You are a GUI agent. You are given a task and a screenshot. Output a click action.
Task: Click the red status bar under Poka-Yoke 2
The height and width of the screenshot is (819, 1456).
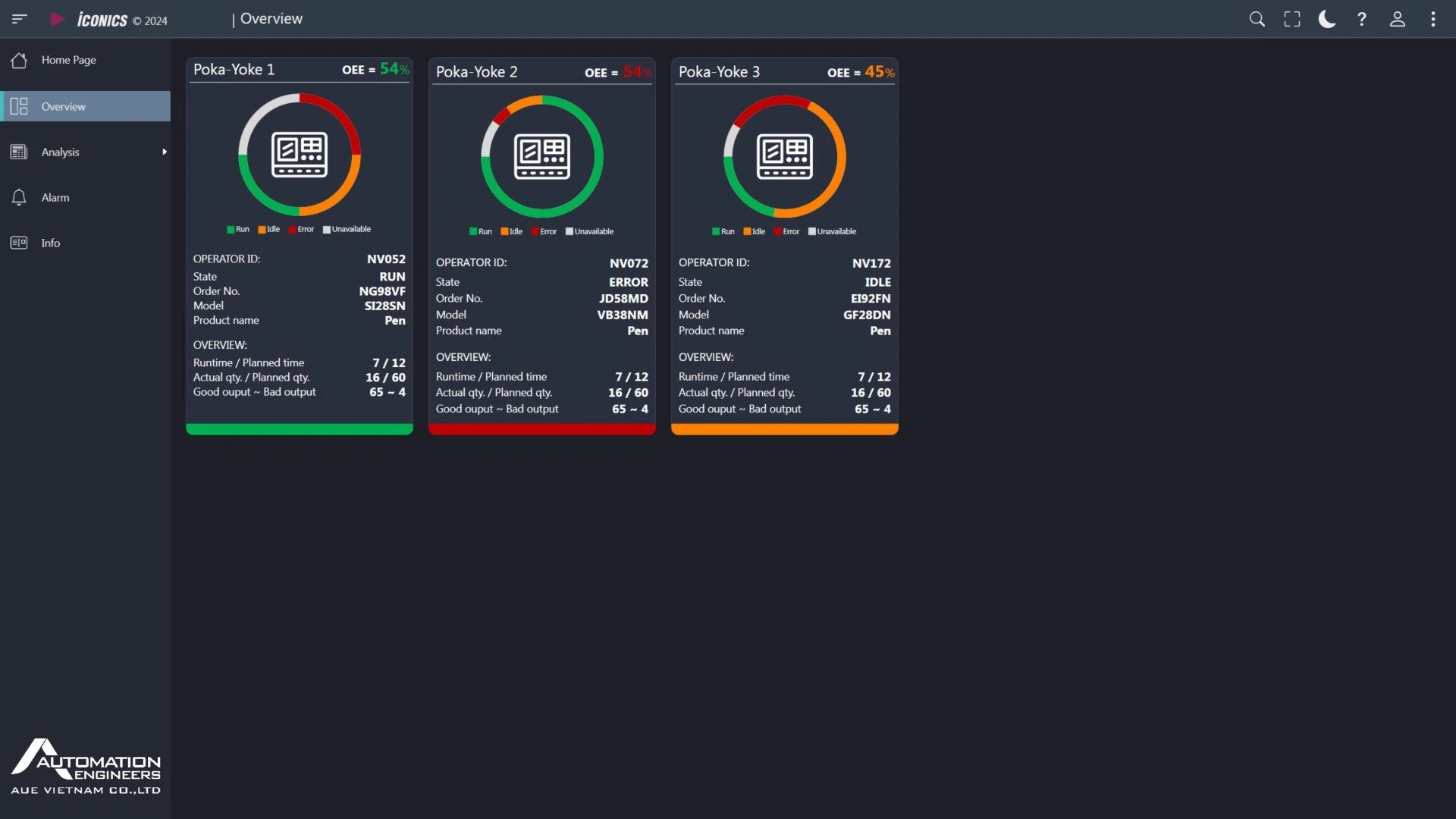pyautogui.click(x=542, y=429)
